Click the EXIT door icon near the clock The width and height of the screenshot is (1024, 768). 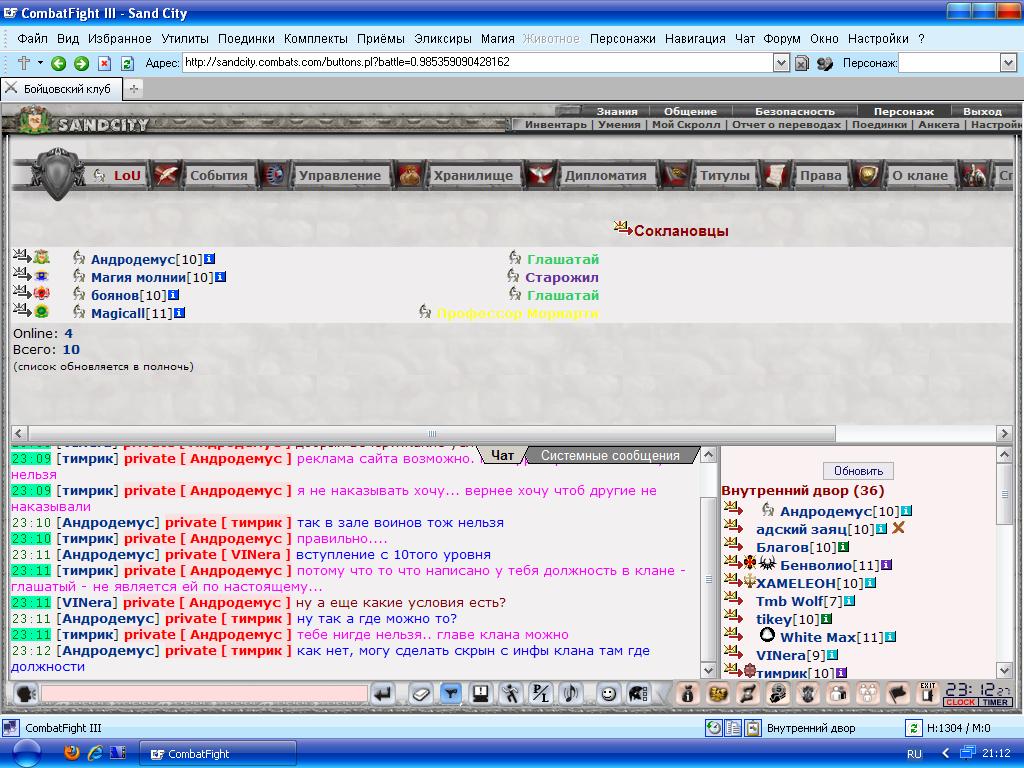click(927, 694)
